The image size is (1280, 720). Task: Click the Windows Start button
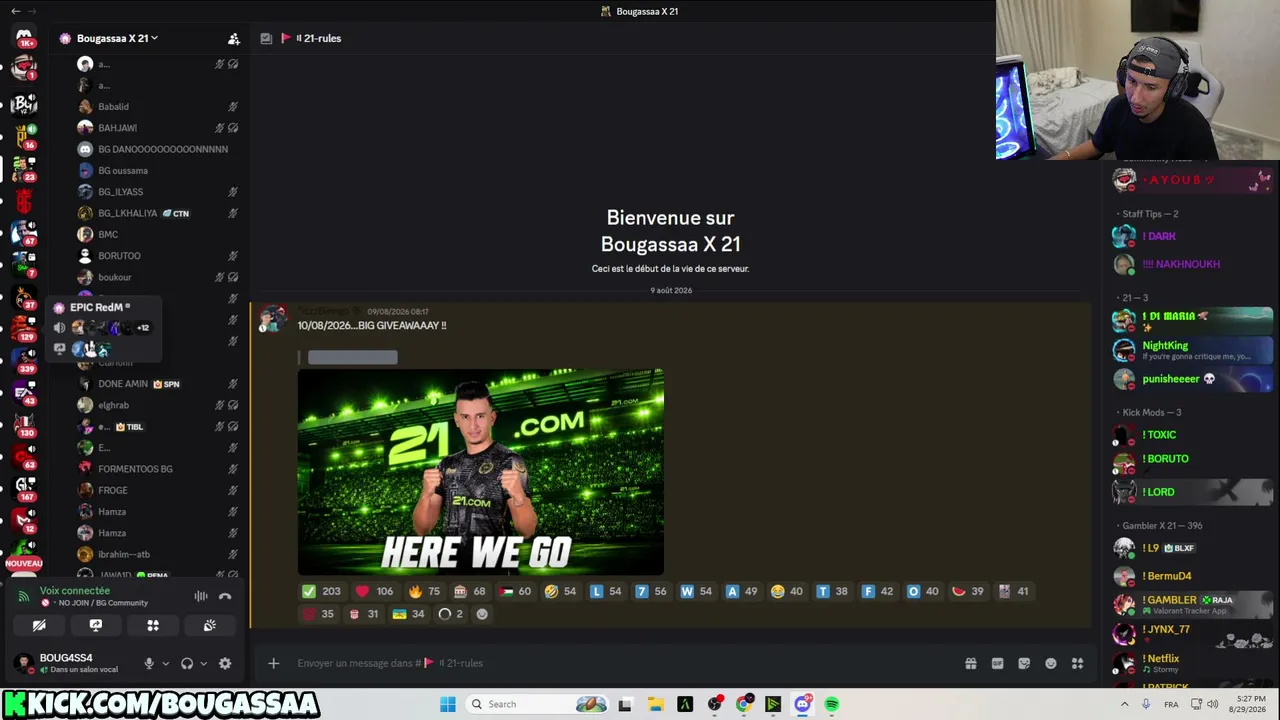[x=448, y=704]
